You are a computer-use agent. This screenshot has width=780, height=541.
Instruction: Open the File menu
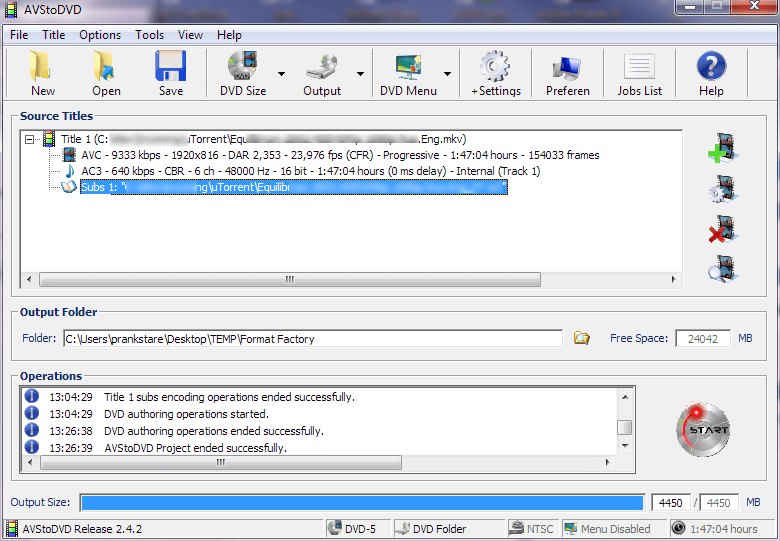[19, 35]
